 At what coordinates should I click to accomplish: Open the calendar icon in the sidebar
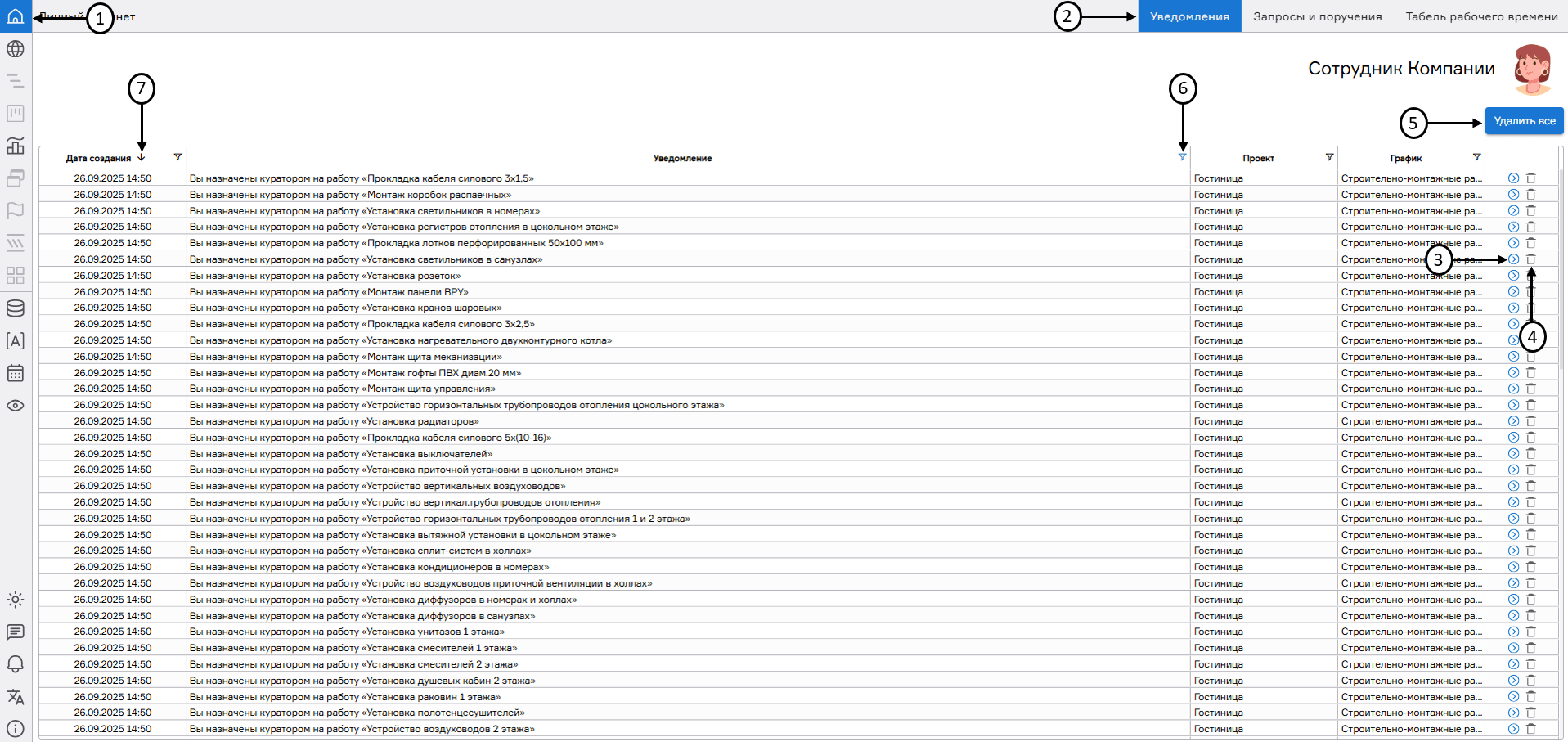[x=16, y=373]
